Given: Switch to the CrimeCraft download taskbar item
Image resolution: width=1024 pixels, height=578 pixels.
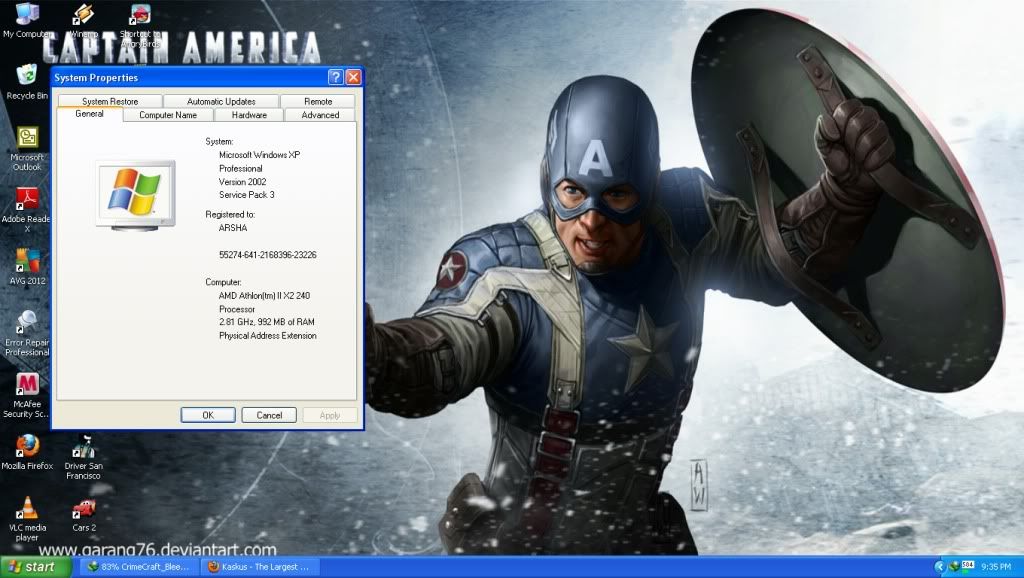Looking at the screenshot, I should (140, 566).
